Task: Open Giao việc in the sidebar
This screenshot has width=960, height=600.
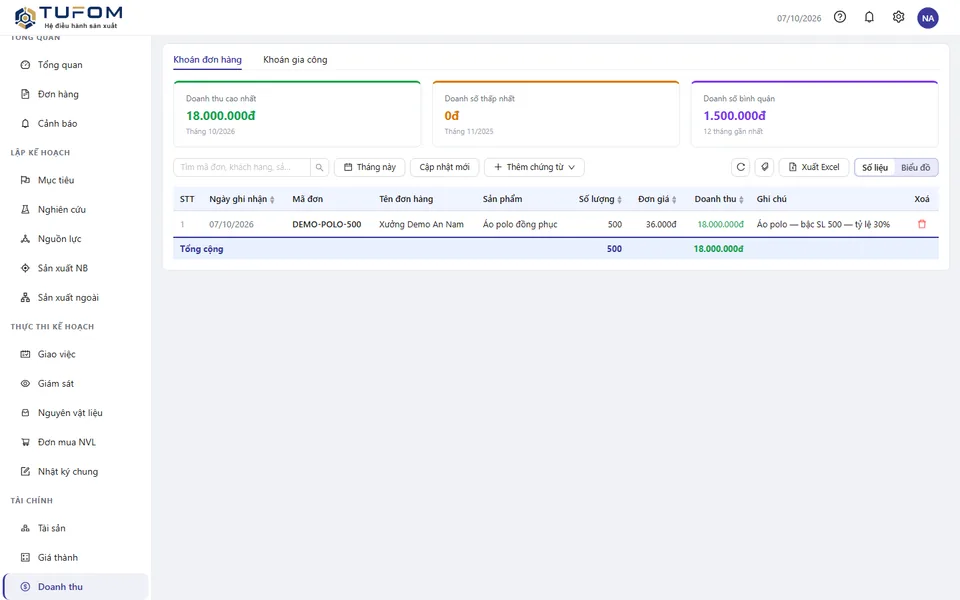Action: pos(75,354)
